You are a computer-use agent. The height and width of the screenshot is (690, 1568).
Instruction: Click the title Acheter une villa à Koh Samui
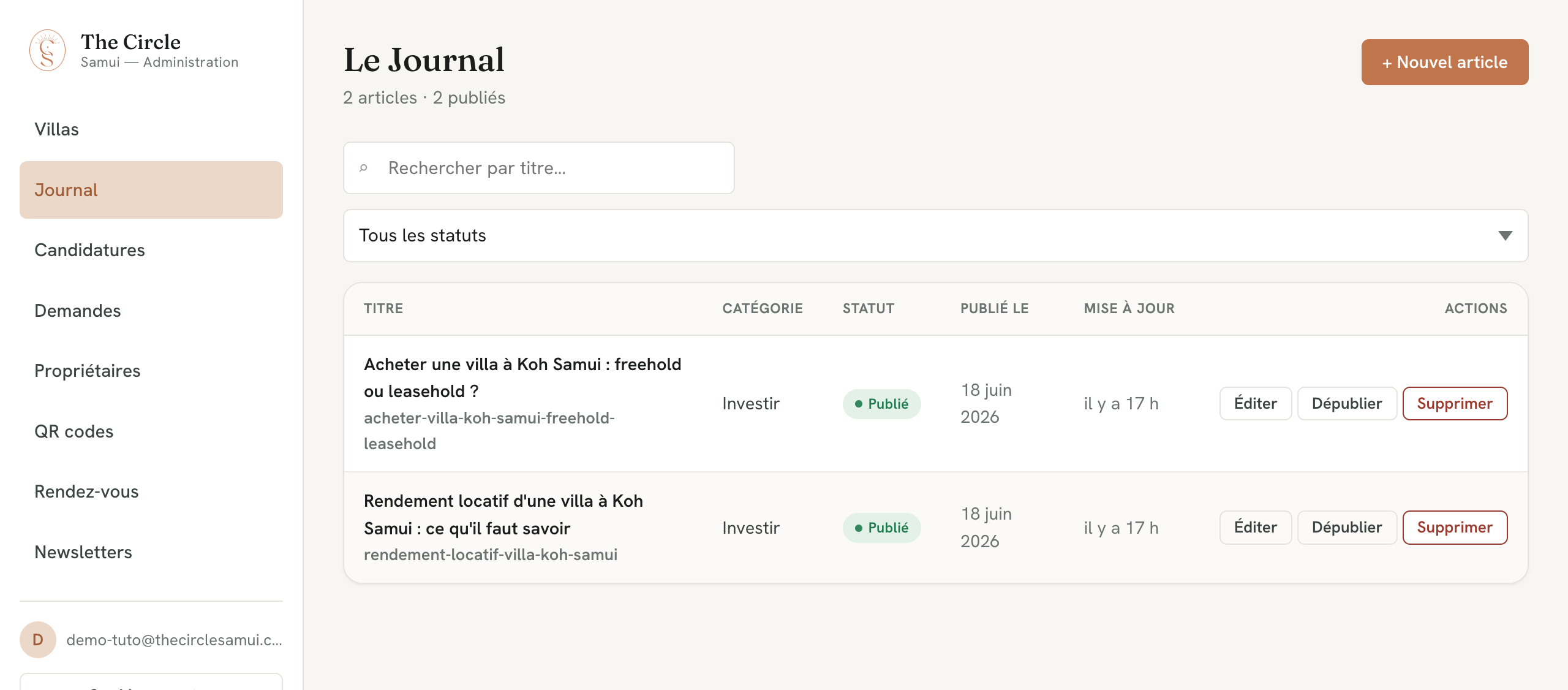[522, 377]
